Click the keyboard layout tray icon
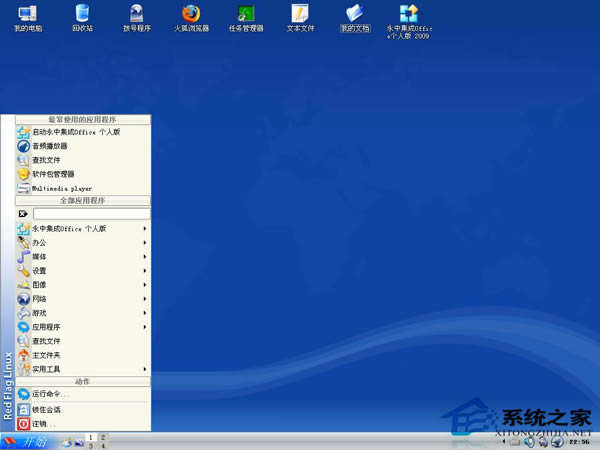The image size is (600, 450). 515,443
